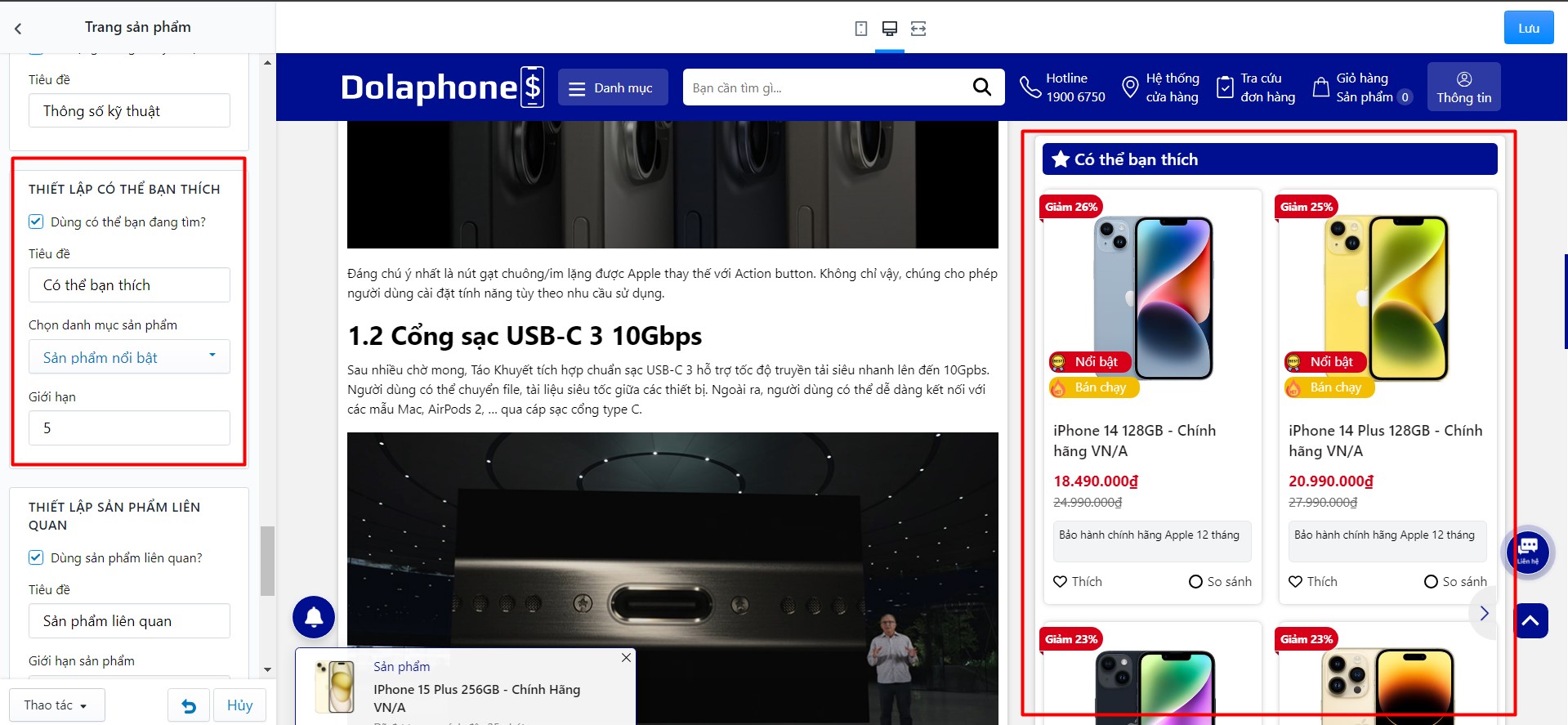Open the shopping bag cart icon
Screen dimensions: 1568x725
coord(1320,87)
